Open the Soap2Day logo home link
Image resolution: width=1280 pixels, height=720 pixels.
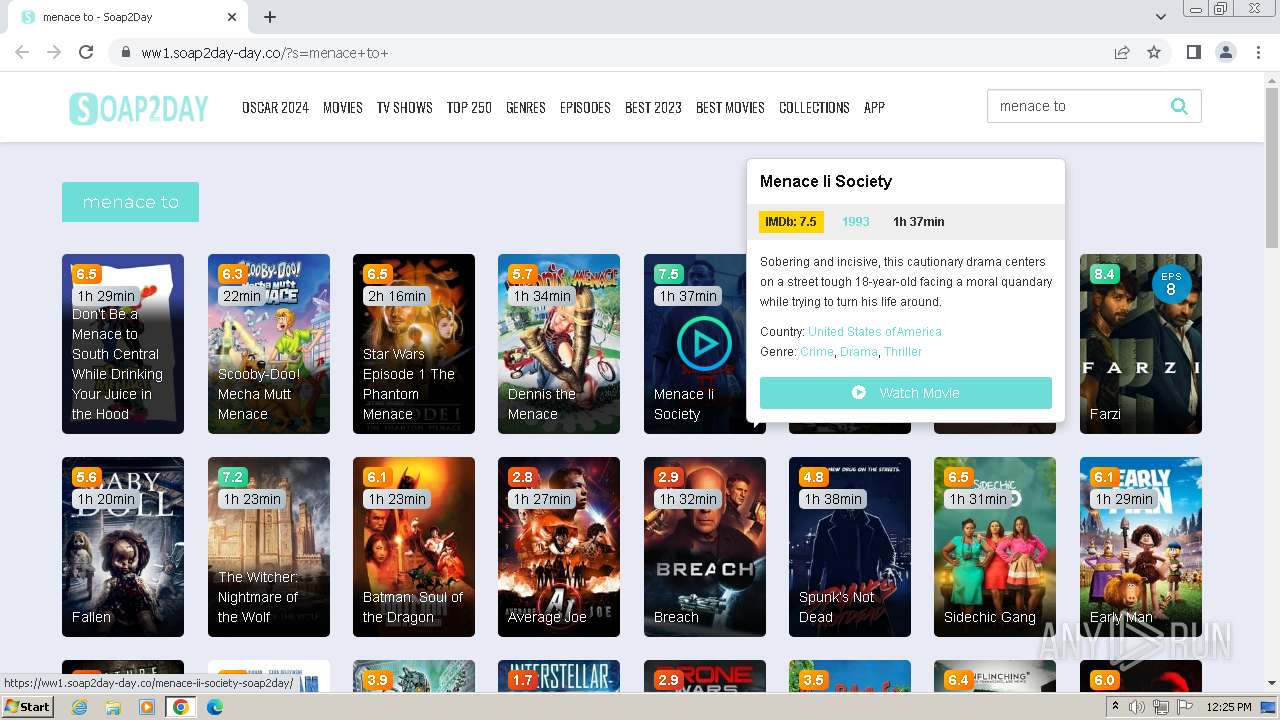138,108
